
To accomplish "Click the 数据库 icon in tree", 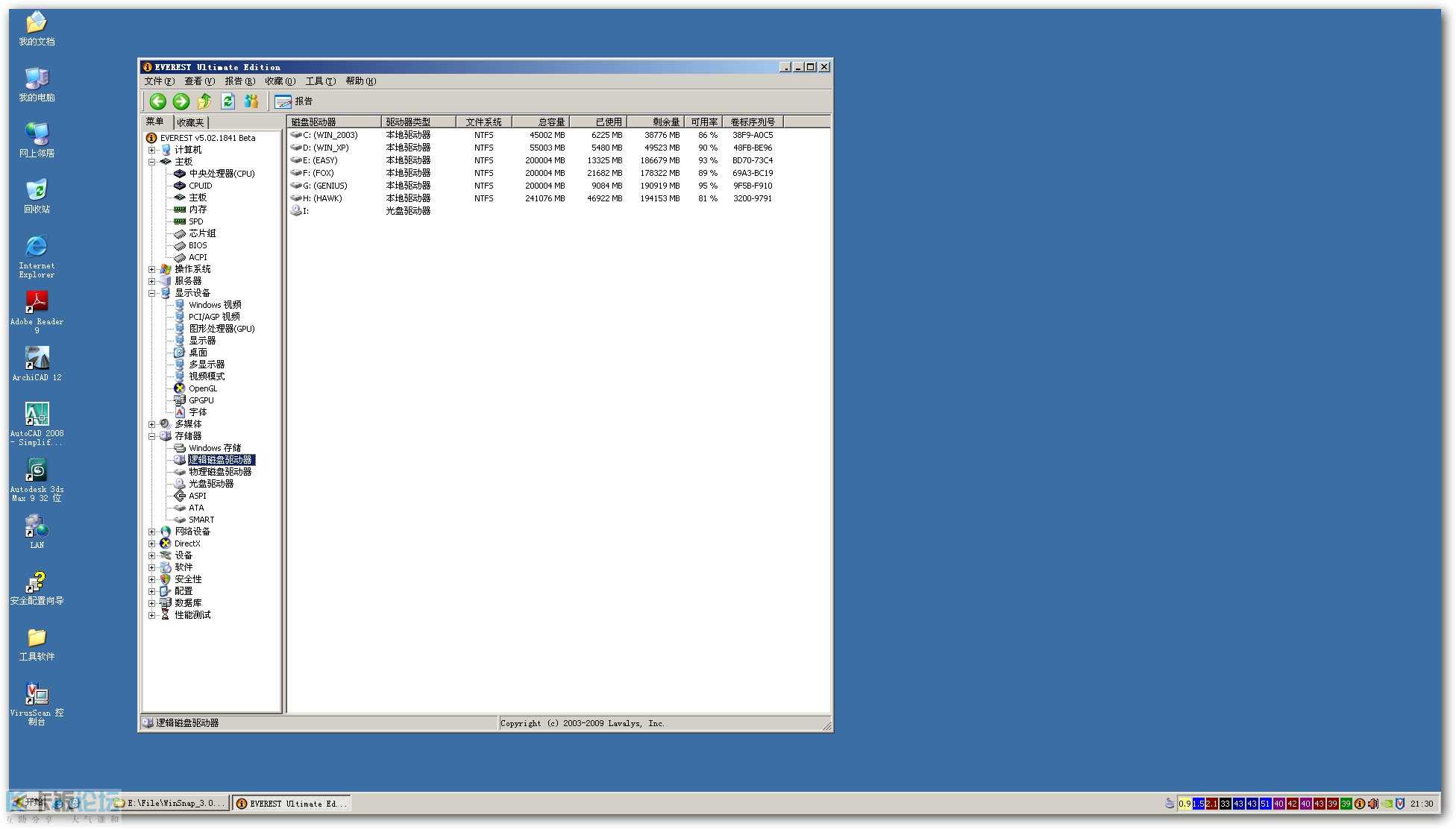I will tap(166, 603).
